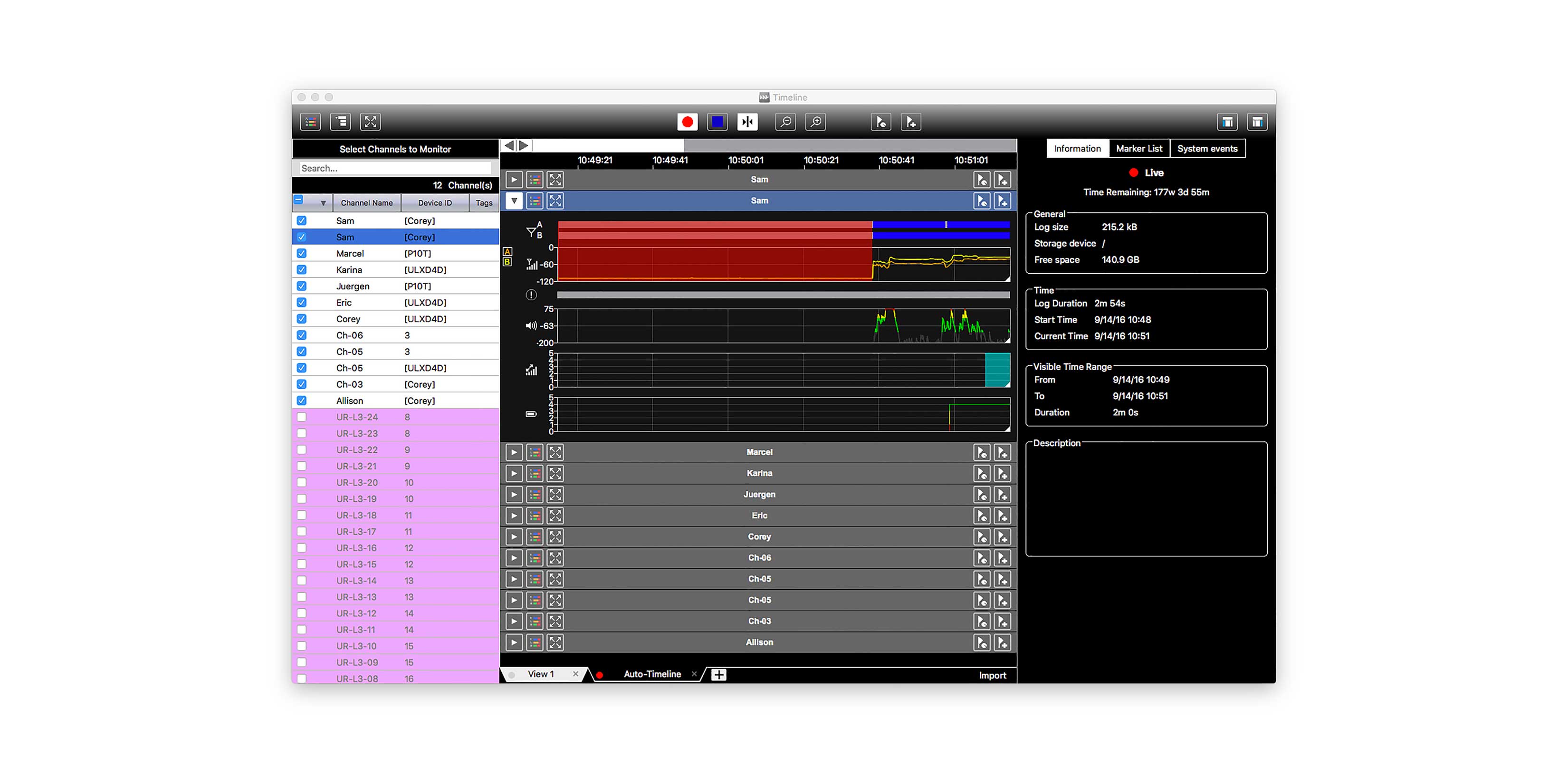1568x784 pixels.
Task: Expand the Allison track
Action: tap(514, 642)
